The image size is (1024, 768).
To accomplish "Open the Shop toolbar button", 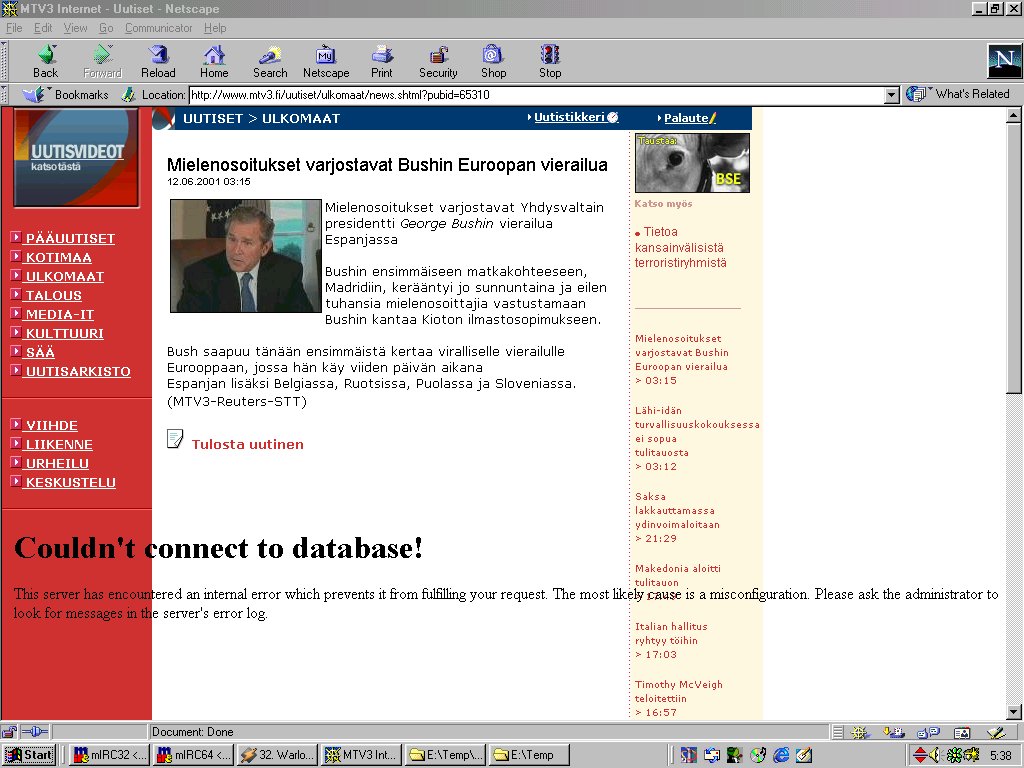I will [x=494, y=61].
